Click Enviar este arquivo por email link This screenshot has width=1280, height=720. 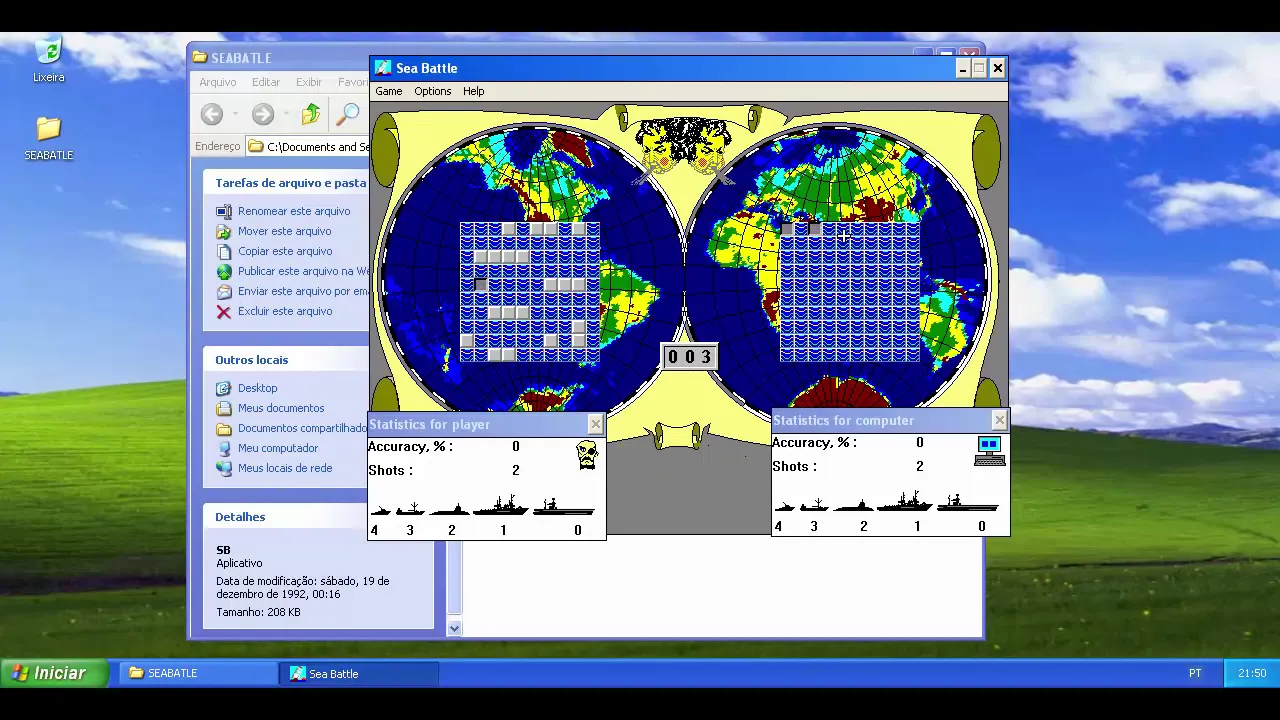(x=303, y=291)
